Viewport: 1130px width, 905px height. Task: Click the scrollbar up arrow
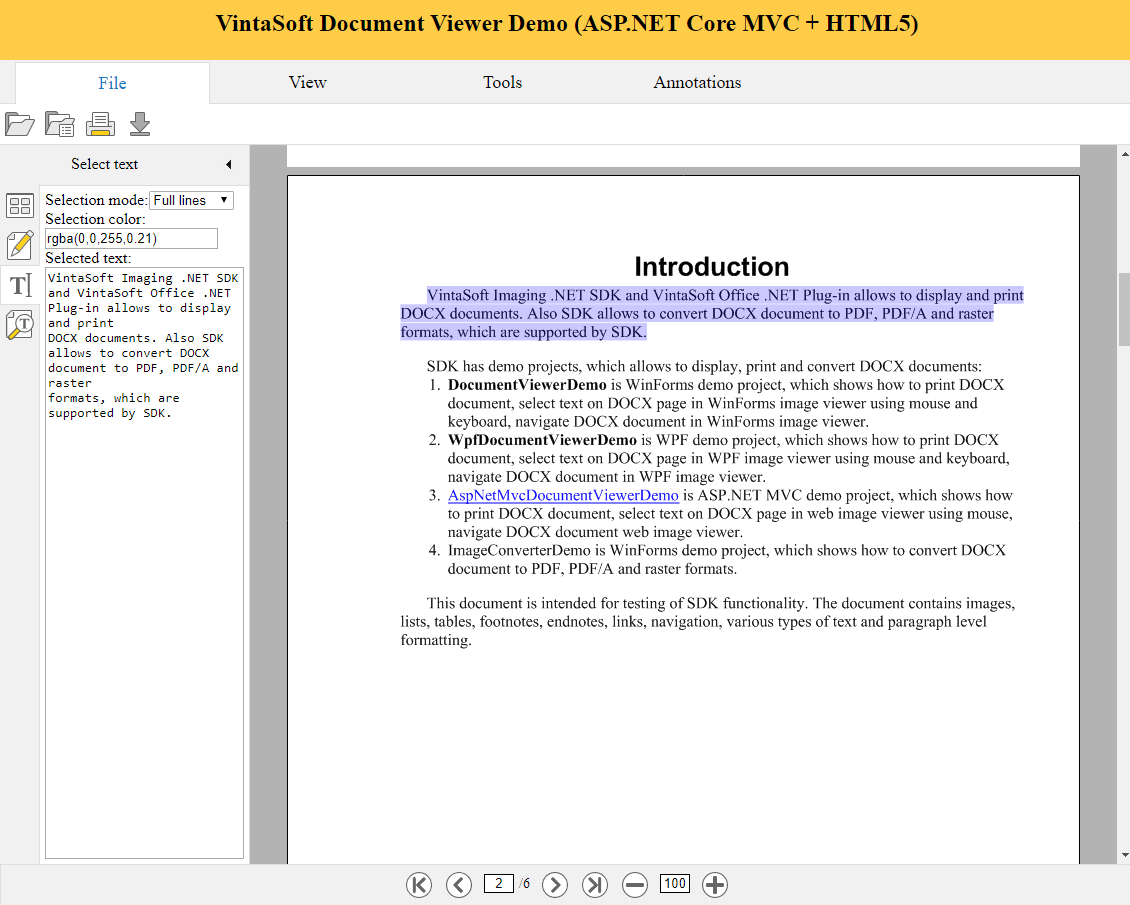[x=1124, y=153]
